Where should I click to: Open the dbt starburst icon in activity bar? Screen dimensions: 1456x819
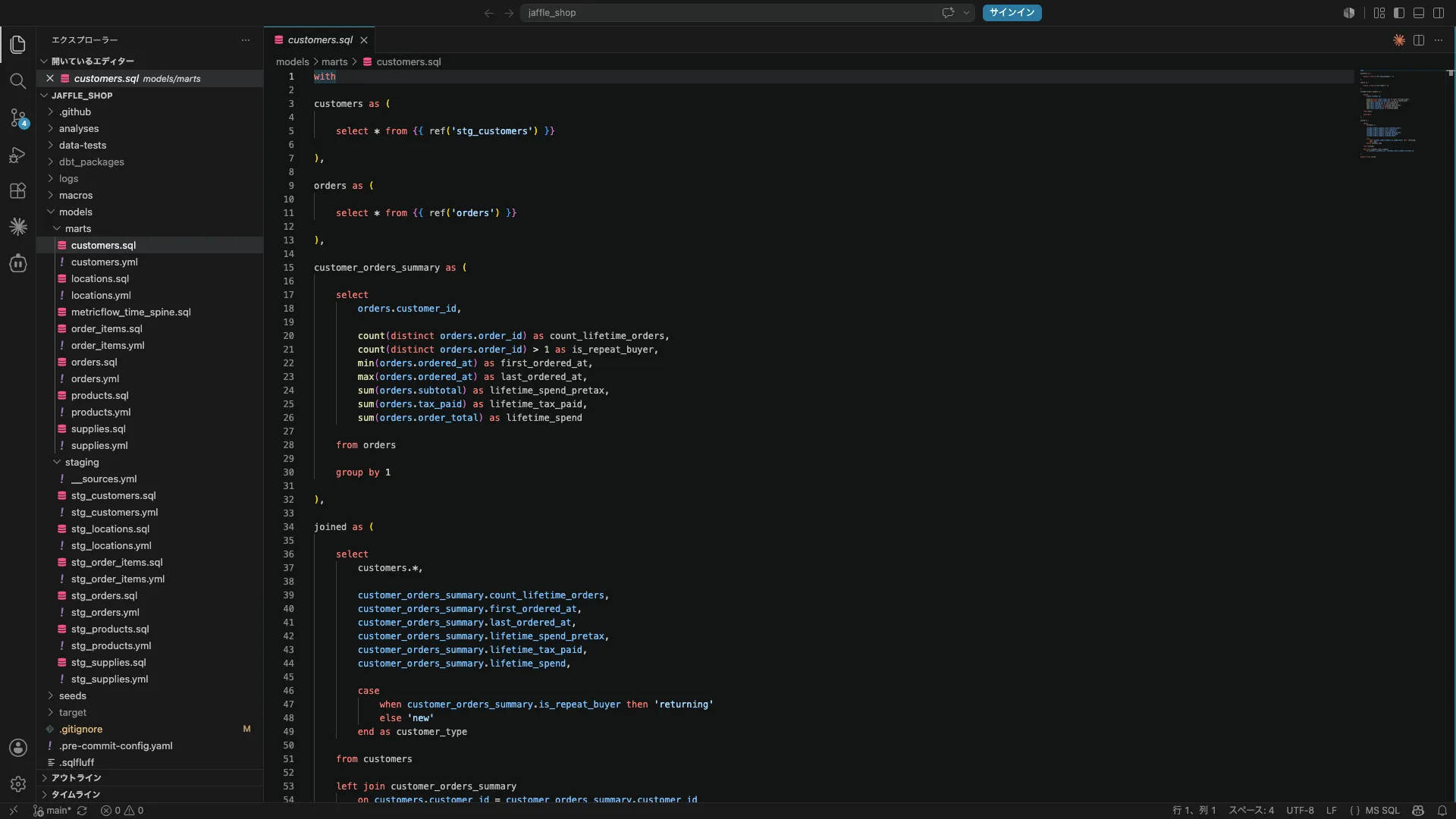coord(18,227)
